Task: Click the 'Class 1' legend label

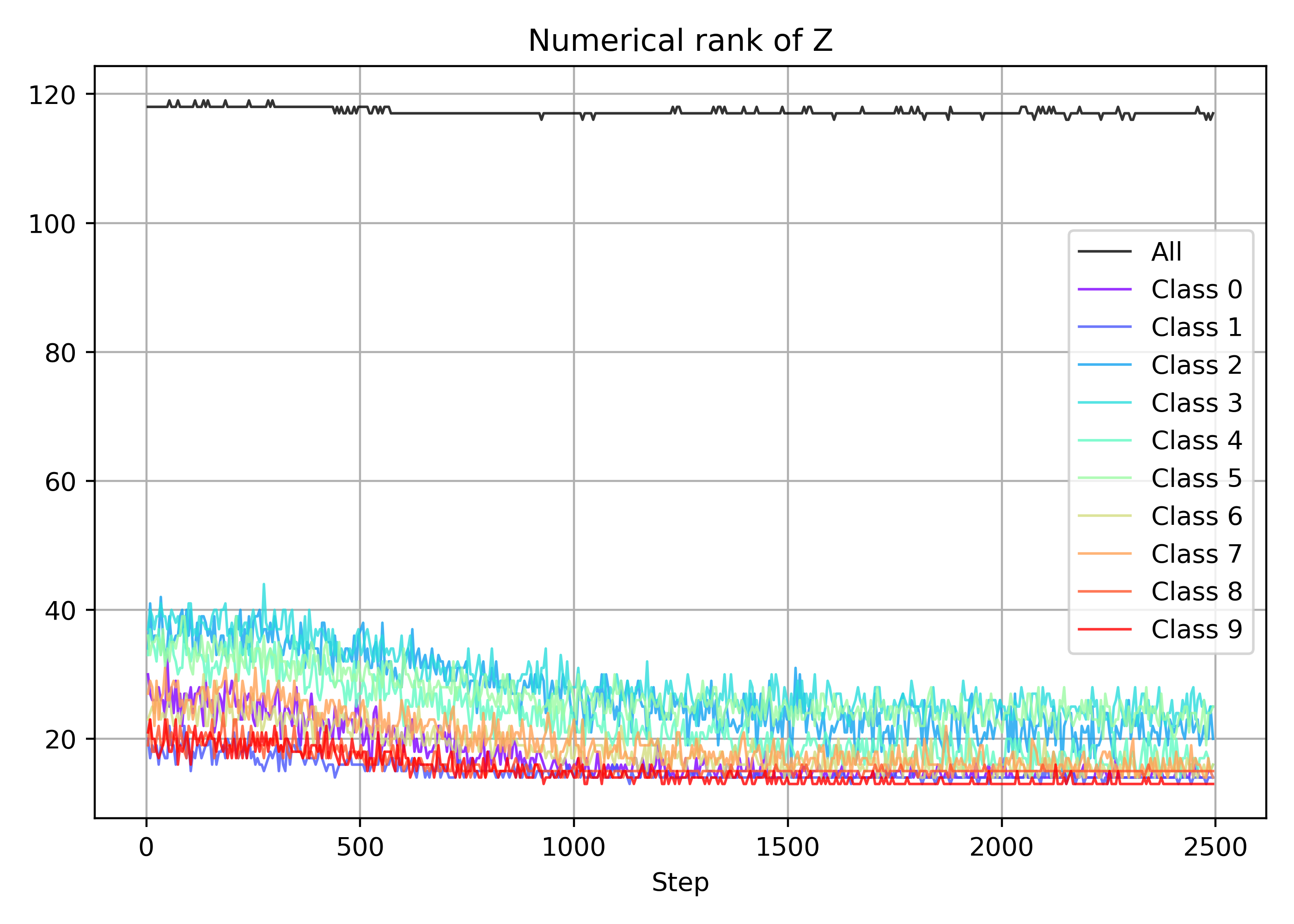Action: (x=1196, y=327)
